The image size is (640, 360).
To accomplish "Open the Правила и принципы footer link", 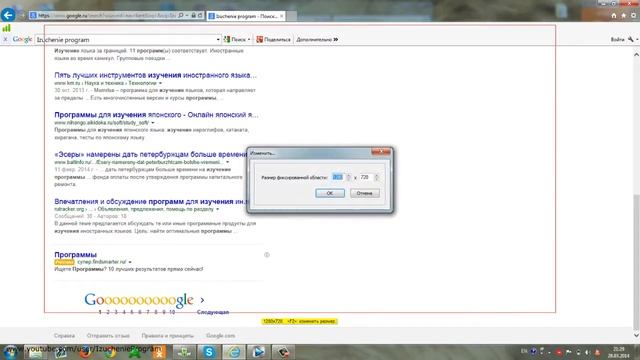I will tap(167, 336).
